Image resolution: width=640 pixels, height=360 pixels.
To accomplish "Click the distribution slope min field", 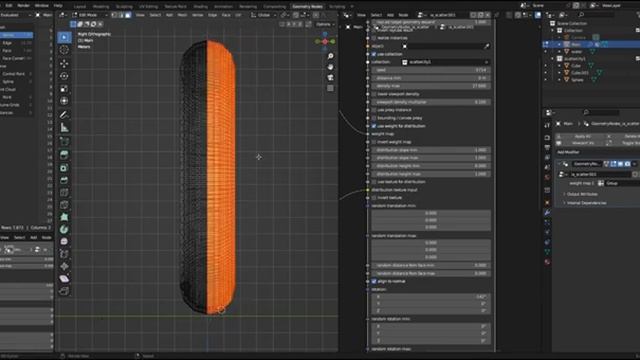I will click(x=431, y=150).
